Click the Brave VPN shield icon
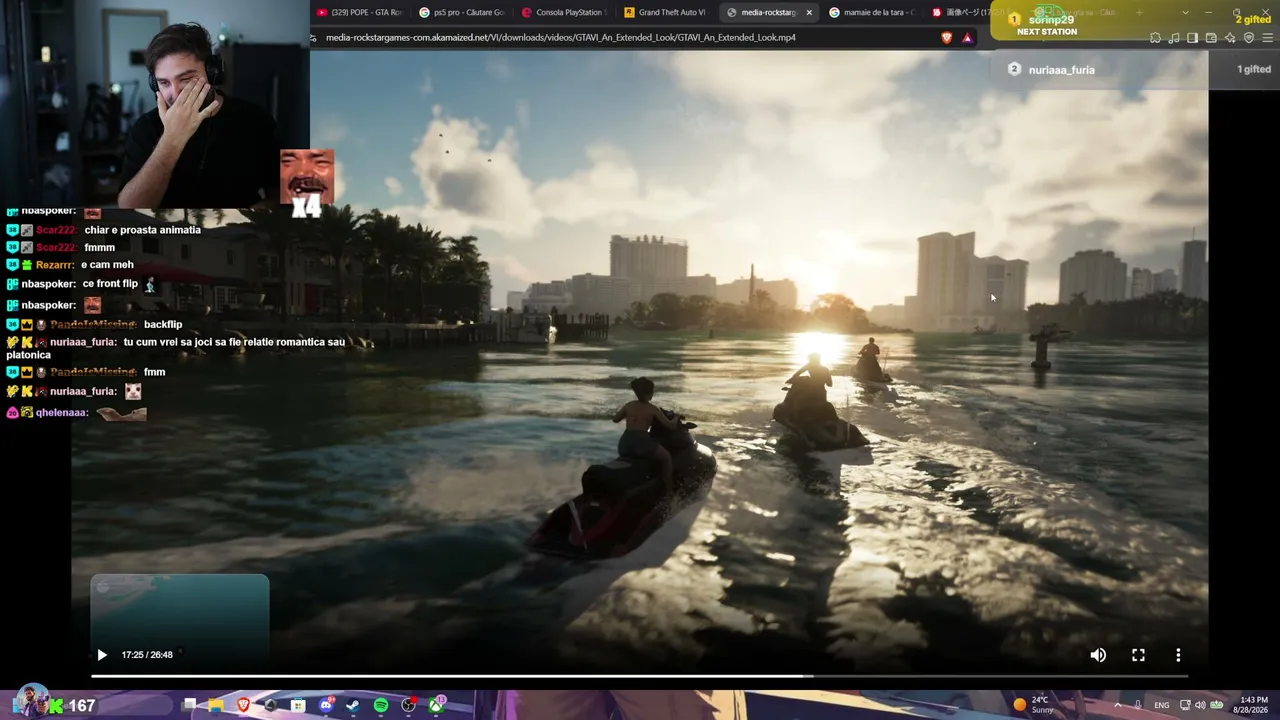The width and height of the screenshot is (1280, 720). [1249, 38]
